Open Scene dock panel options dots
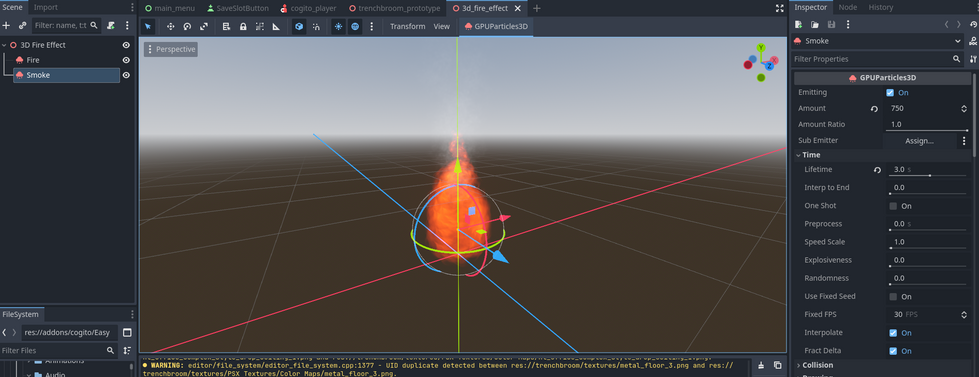Image resolution: width=979 pixels, height=377 pixels. point(132,7)
